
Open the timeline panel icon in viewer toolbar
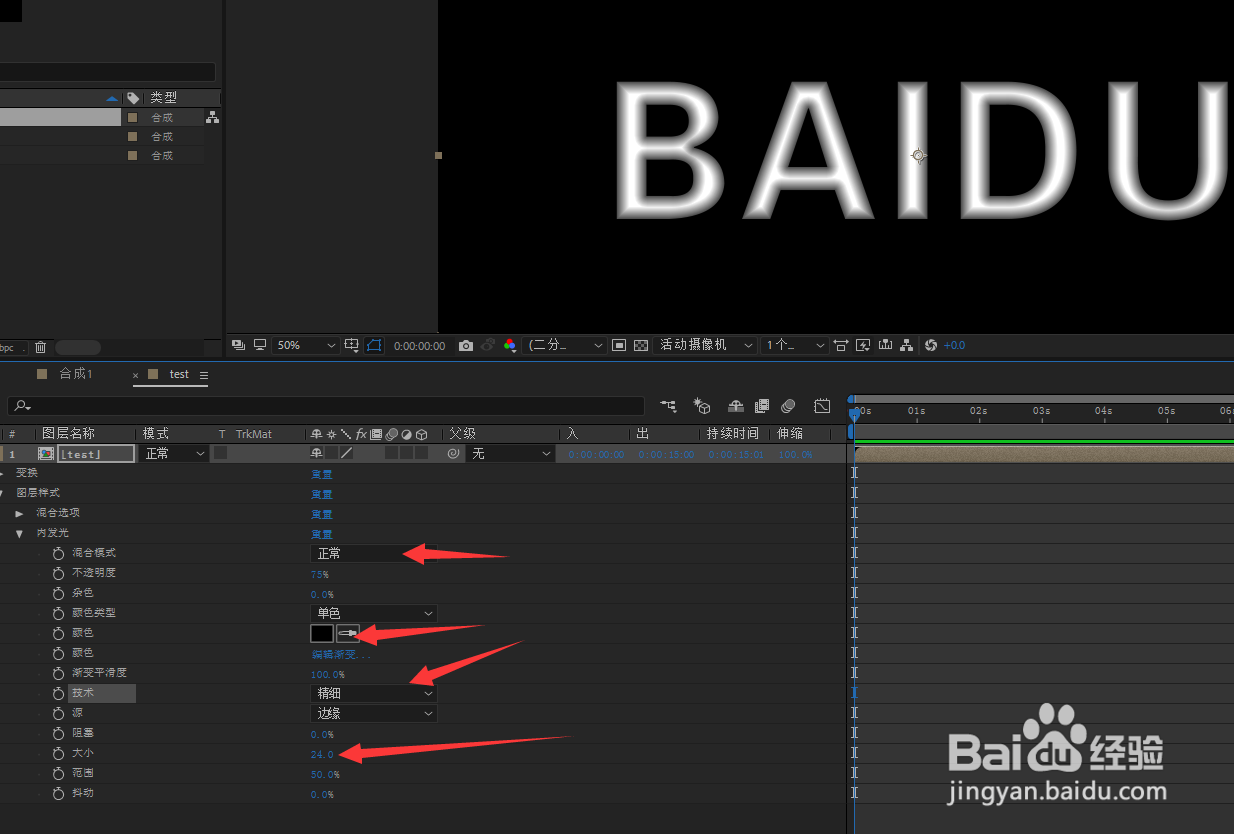click(x=885, y=345)
